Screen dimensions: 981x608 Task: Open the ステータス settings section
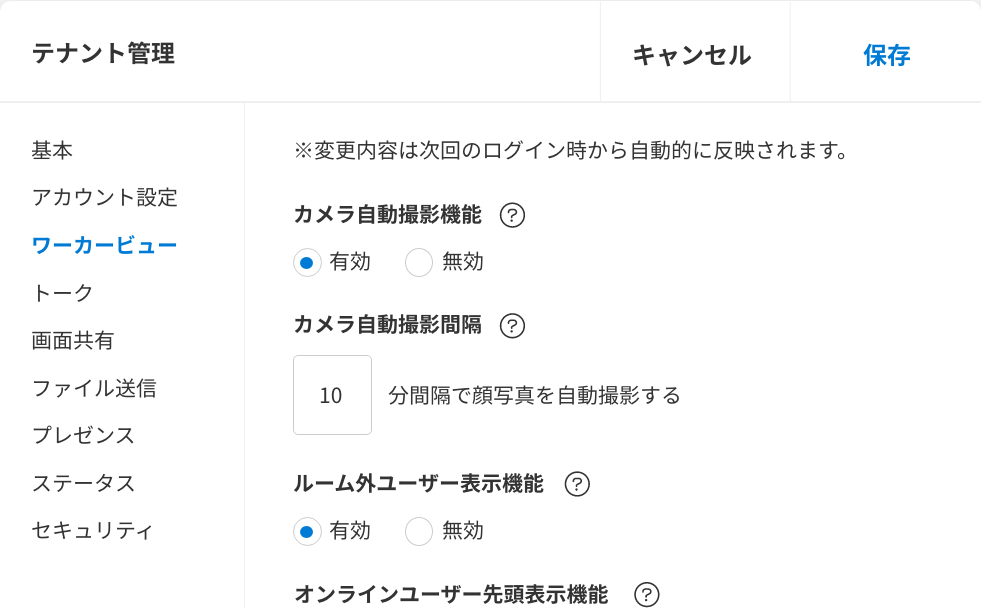coord(83,483)
